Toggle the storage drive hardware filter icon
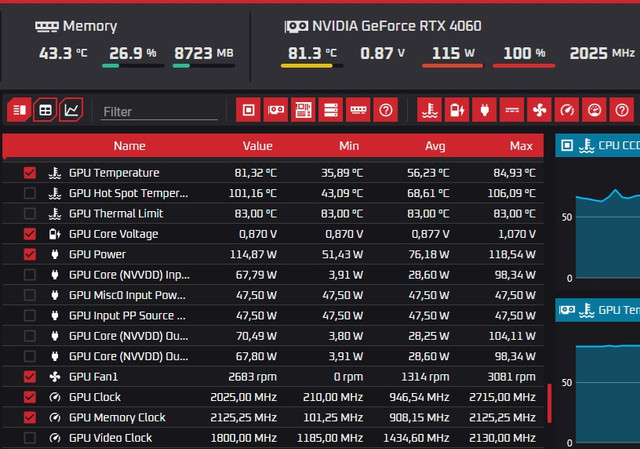640x449 pixels. 331,110
